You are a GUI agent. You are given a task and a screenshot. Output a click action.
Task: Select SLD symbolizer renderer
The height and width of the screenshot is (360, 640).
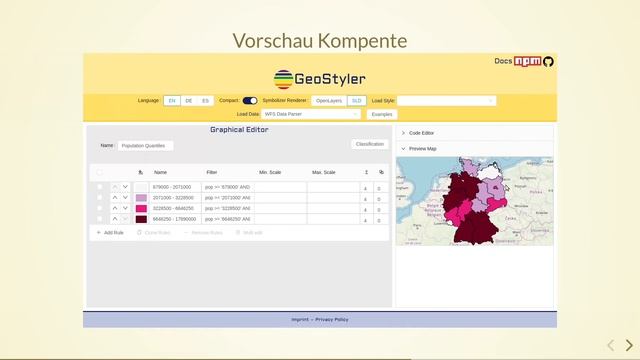point(357,101)
